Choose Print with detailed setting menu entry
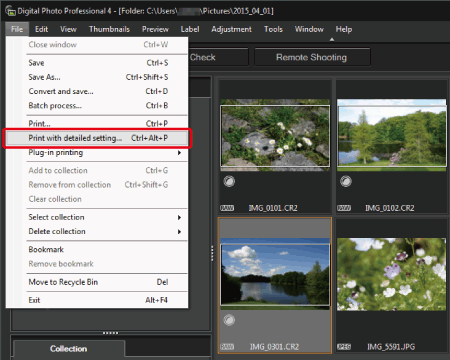Image resolution: width=450 pixels, height=360 pixels. pyautogui.click(x=97, y=138)
